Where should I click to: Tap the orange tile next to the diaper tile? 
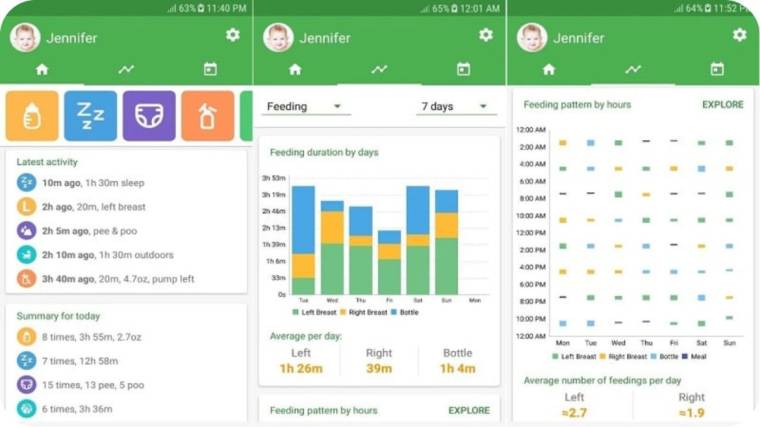tap(207, 116)
